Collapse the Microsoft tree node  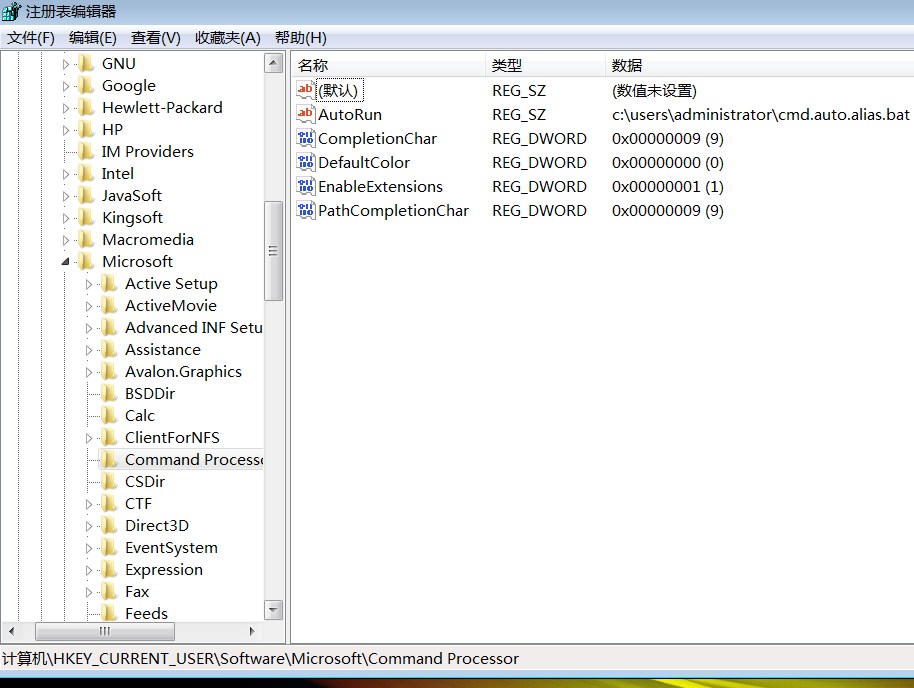click(x=65, y=262)
